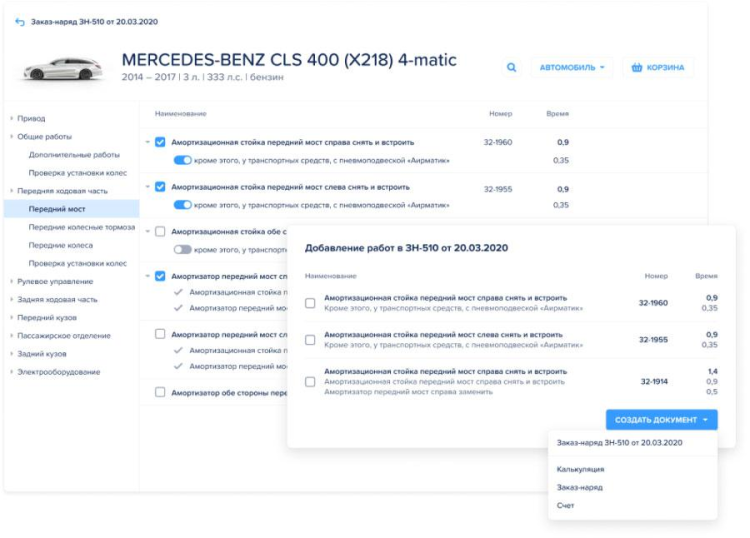This screenshot has width=750, height=538.
Task: Turn off the Airmatic toggle under 32-1955
Action: tap(182, 205)
